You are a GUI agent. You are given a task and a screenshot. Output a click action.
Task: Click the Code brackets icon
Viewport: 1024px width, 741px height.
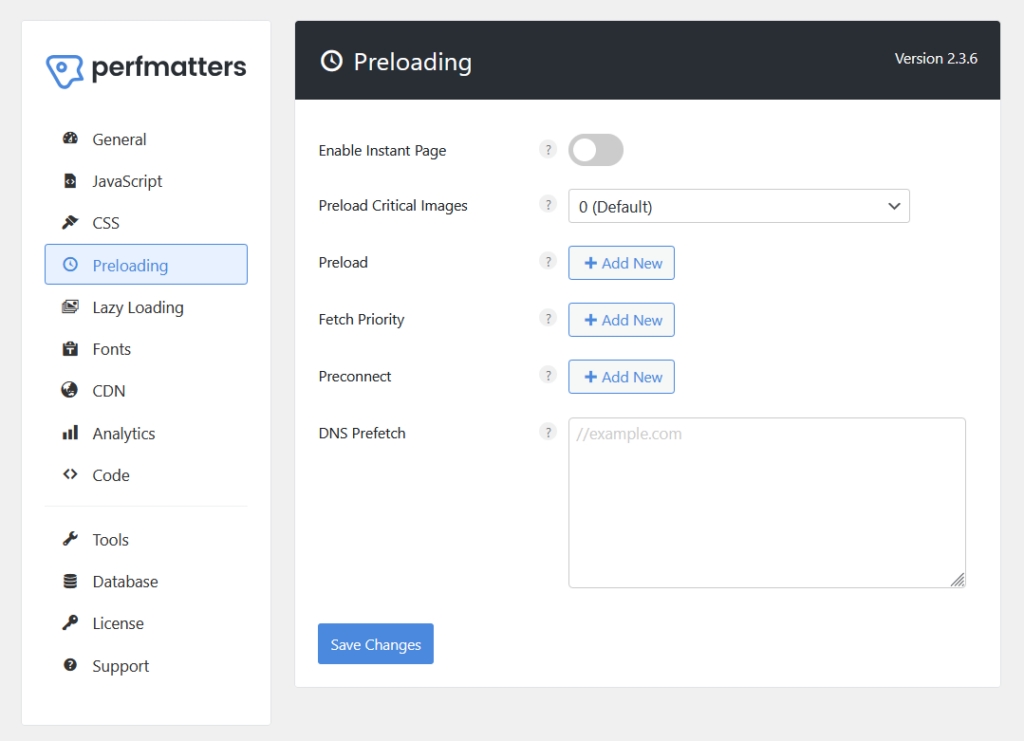(70, 475)
